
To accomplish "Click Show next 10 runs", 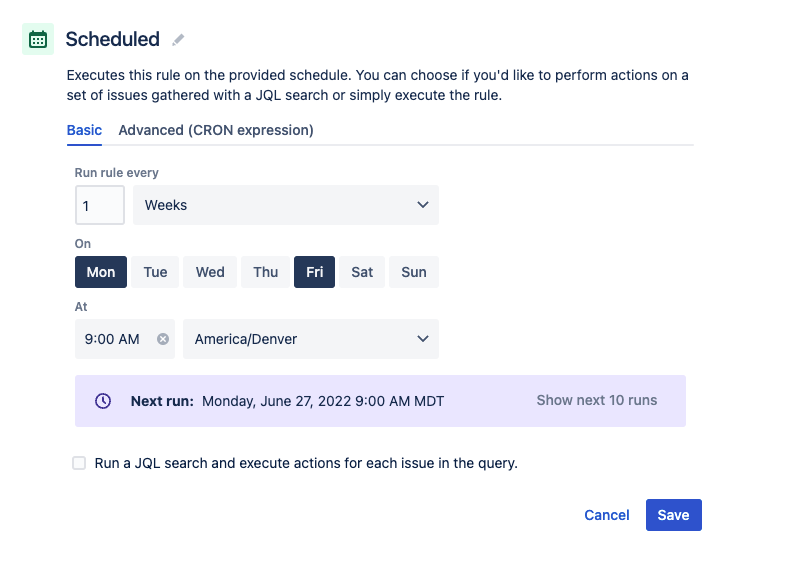I will click(597, 400).
